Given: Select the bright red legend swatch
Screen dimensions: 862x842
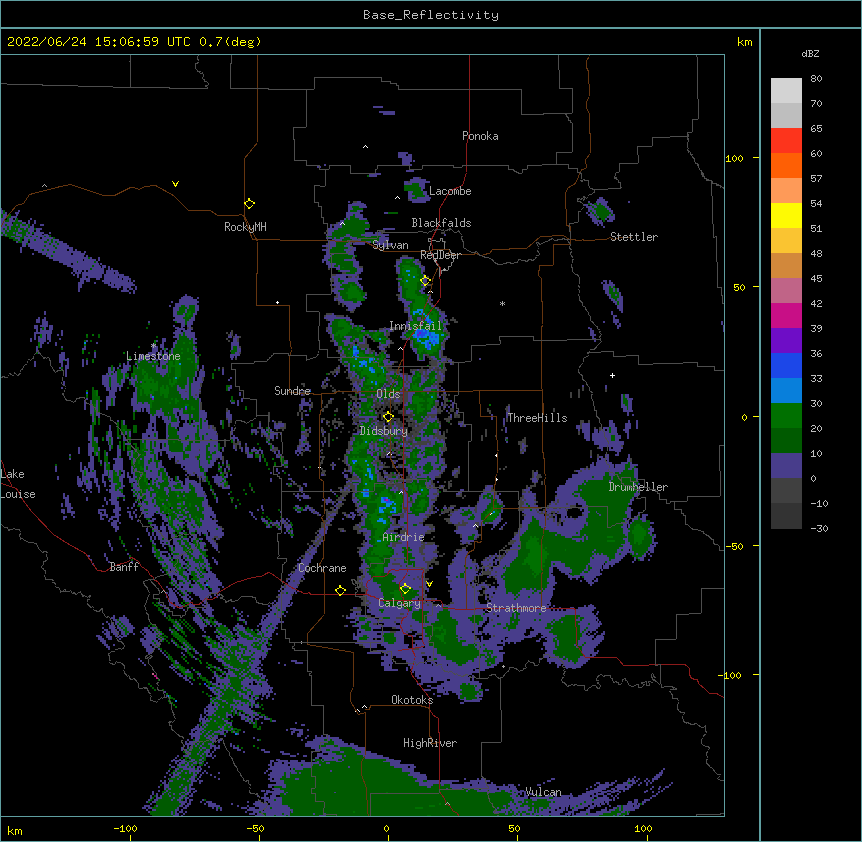Looking at the screenshot, I should coord(786,140).
